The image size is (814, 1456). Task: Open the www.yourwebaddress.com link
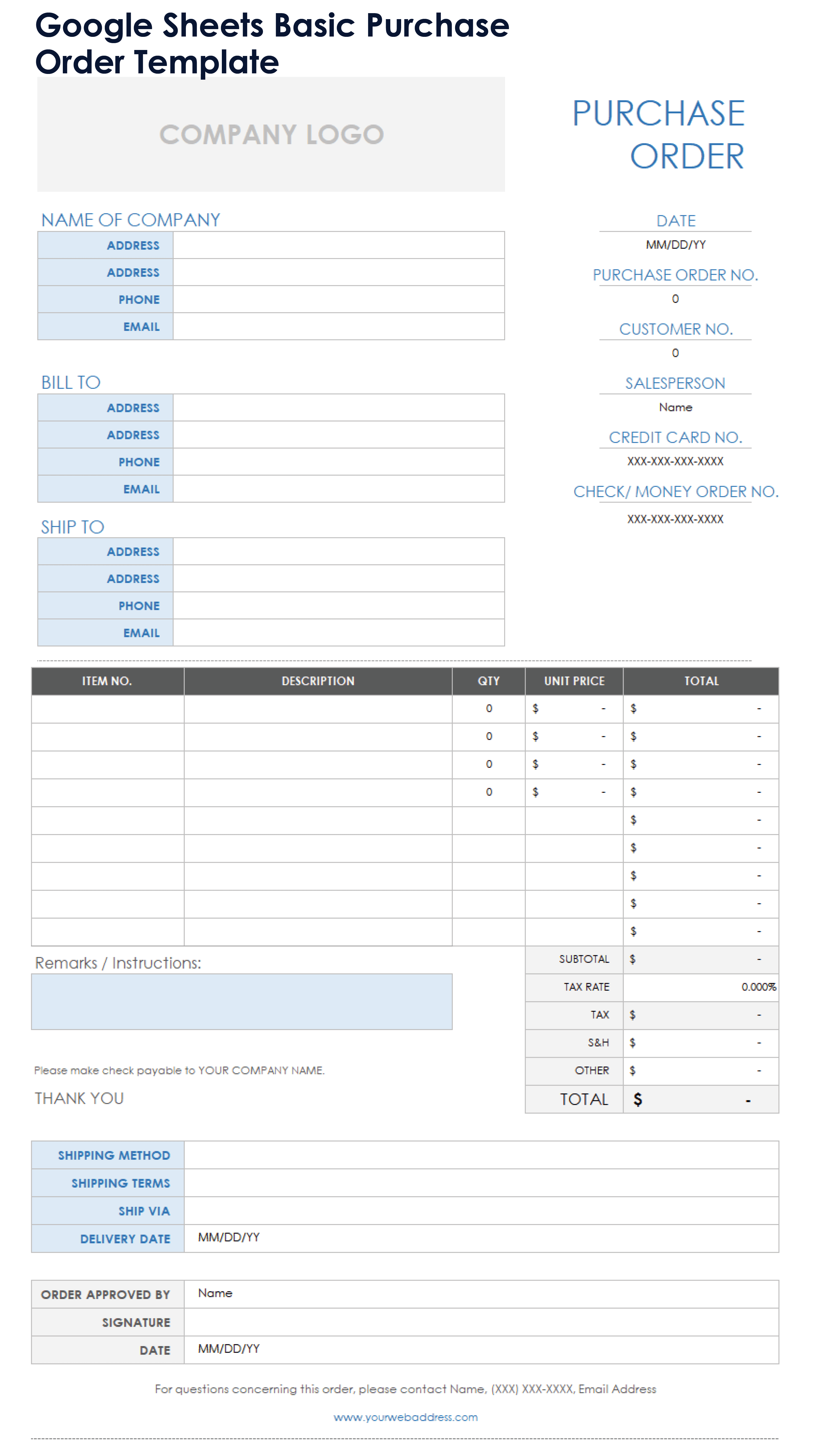click(405, 1417)
